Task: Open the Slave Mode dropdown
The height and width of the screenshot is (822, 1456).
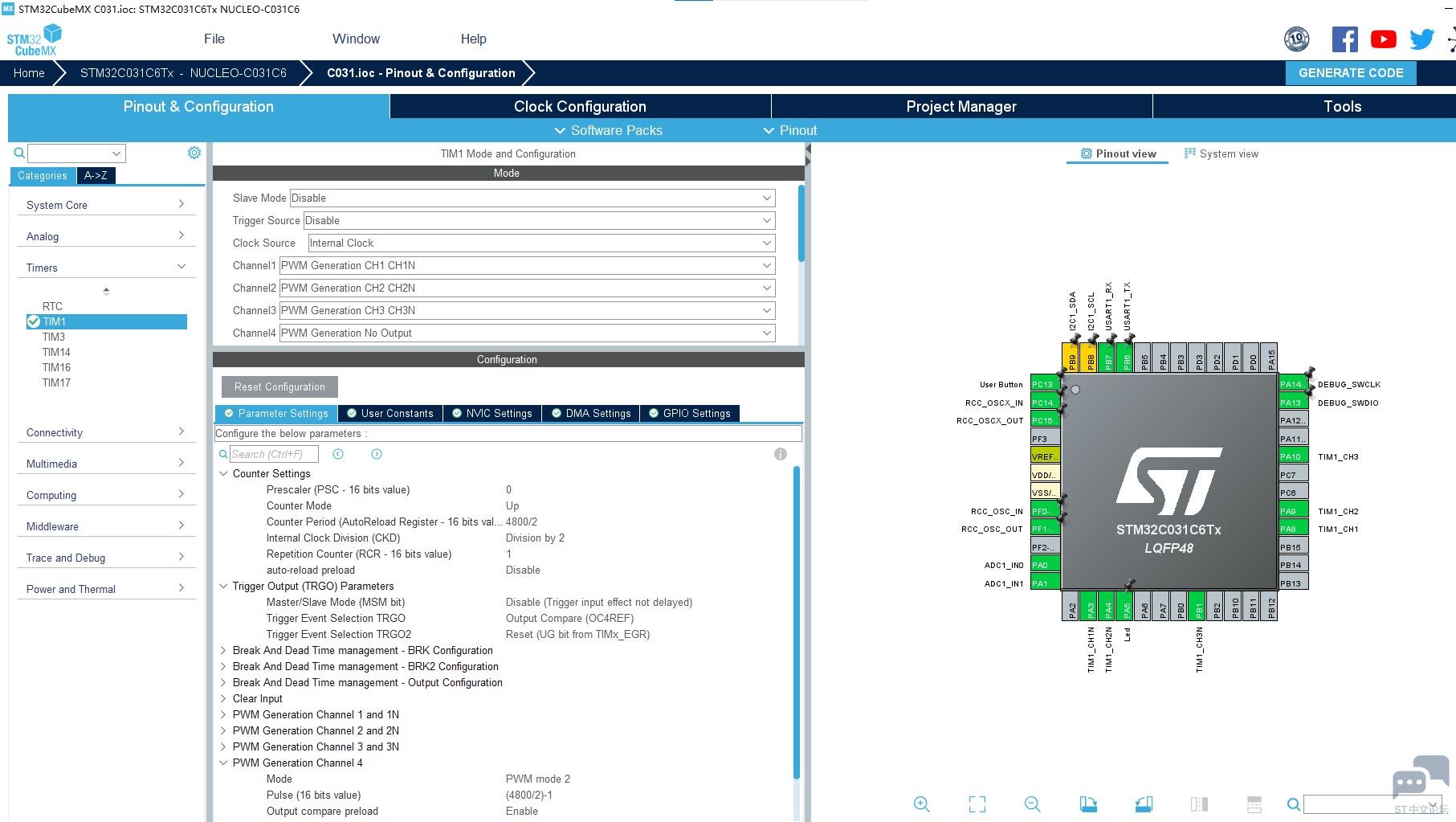Action: 532,198
